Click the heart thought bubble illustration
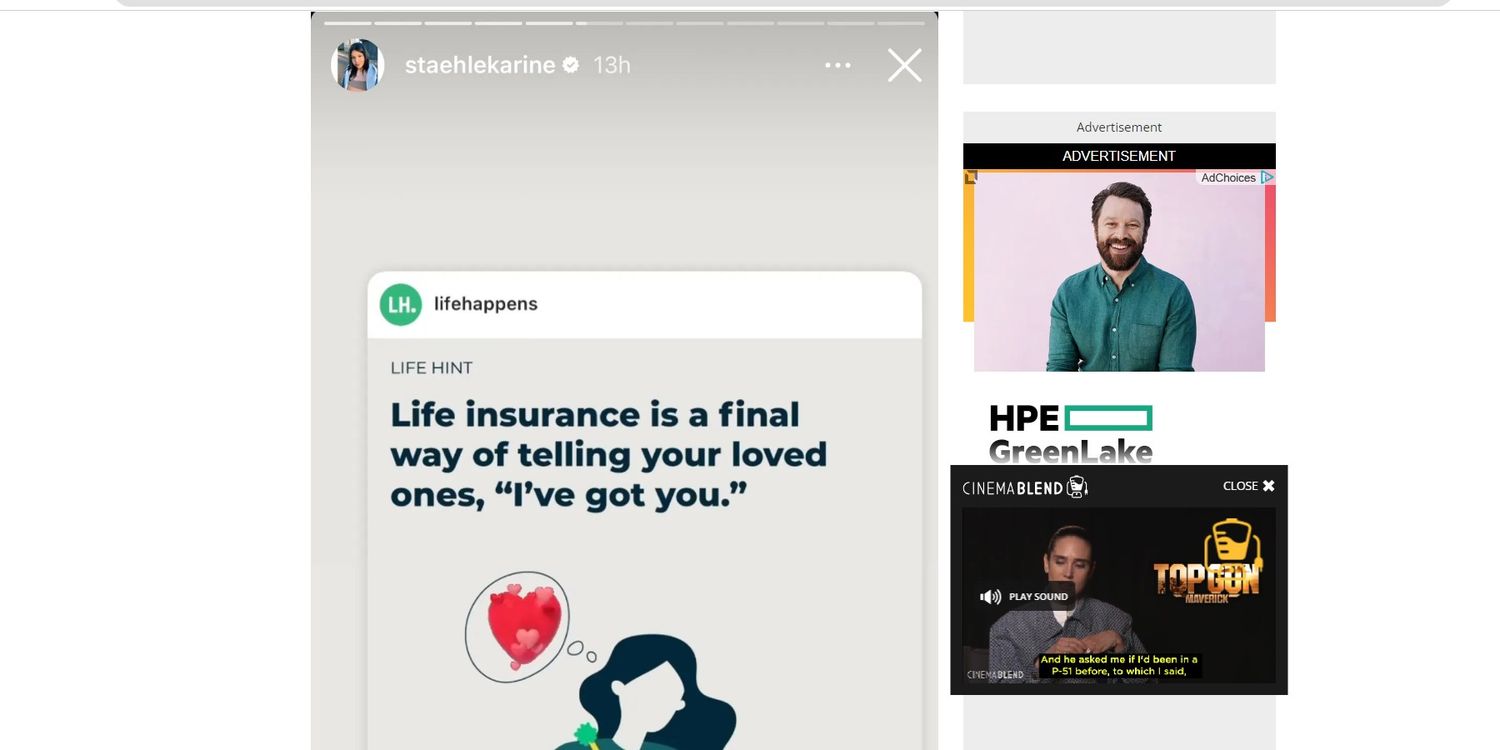Screen dimensions: 1500x750 517,626
